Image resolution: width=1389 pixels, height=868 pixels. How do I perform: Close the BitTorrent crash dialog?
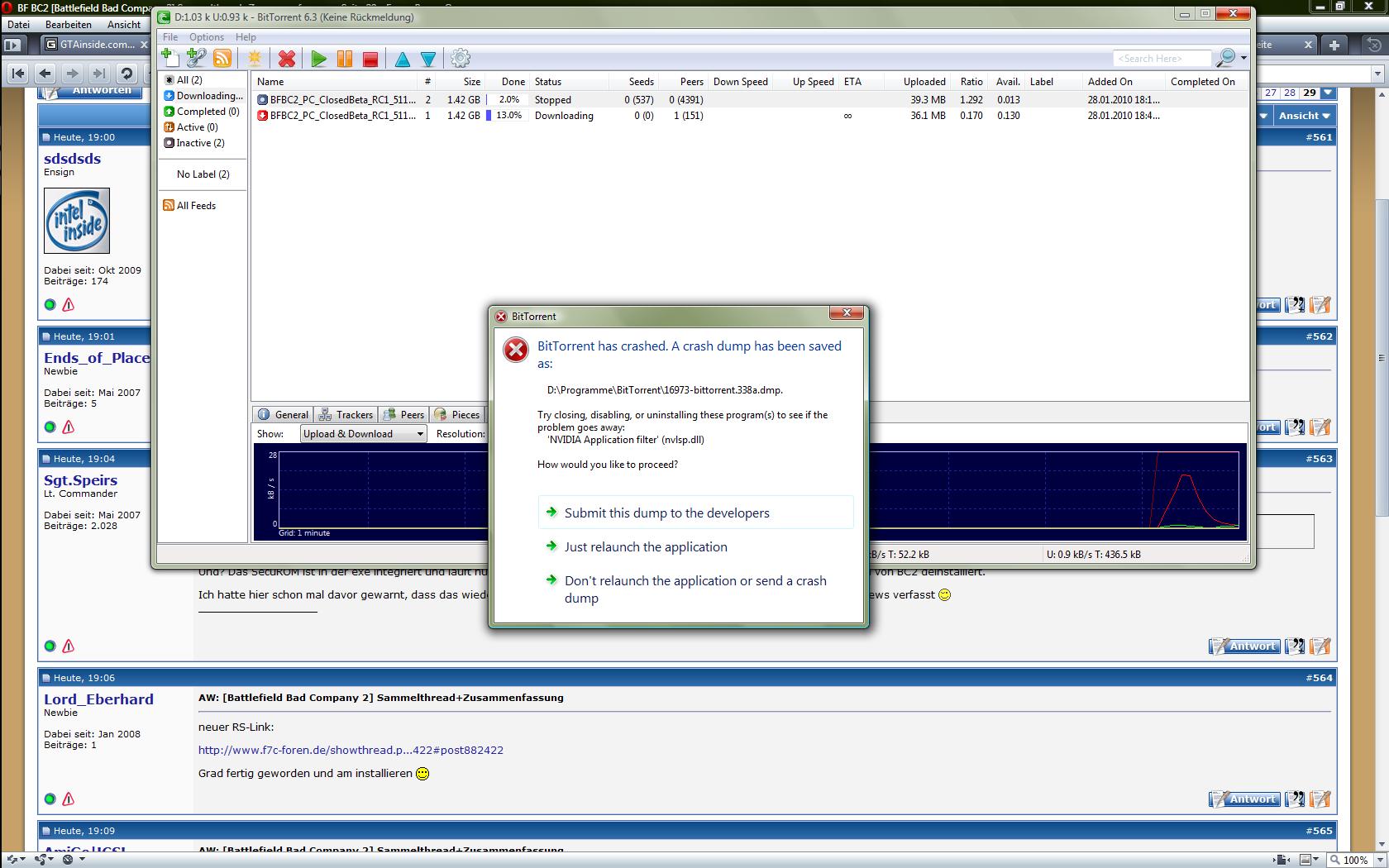[847, 312]
